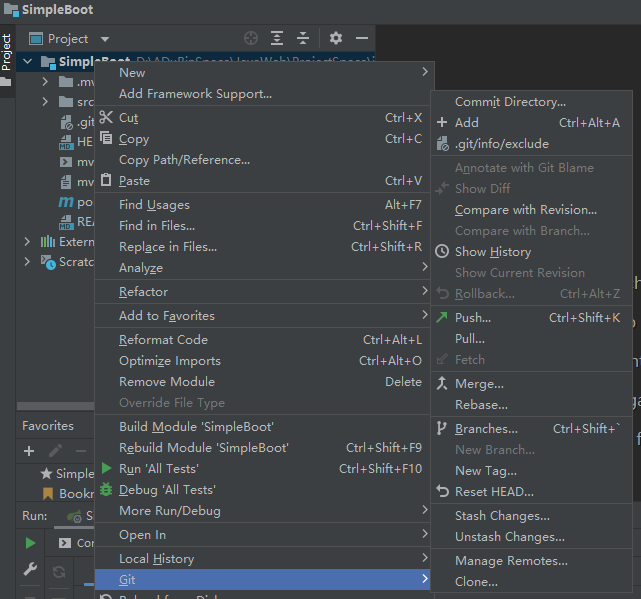Click the Cut scissors icon
The image size is (641, 599).
coord(106,117)
